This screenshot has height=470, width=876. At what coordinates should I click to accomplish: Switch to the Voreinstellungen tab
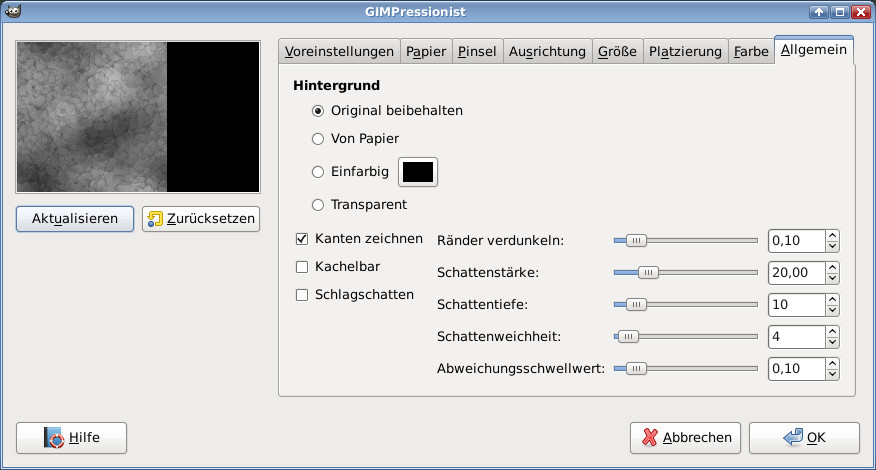tap(339, 51)
